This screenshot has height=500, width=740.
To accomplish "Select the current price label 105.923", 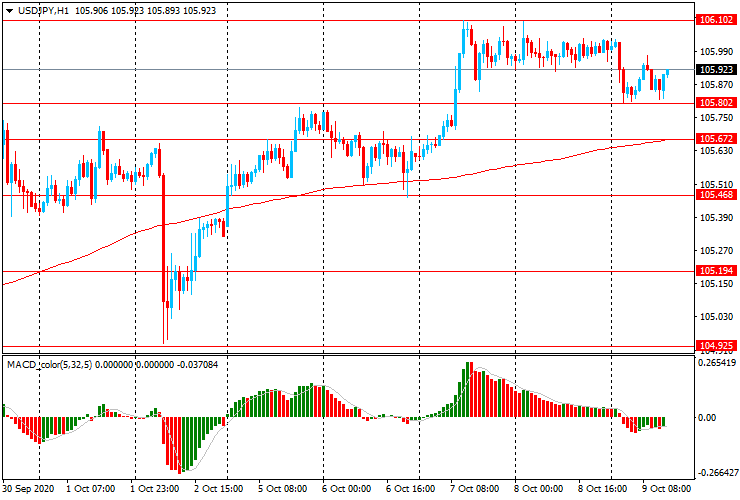I will click(x=716, y=69).
